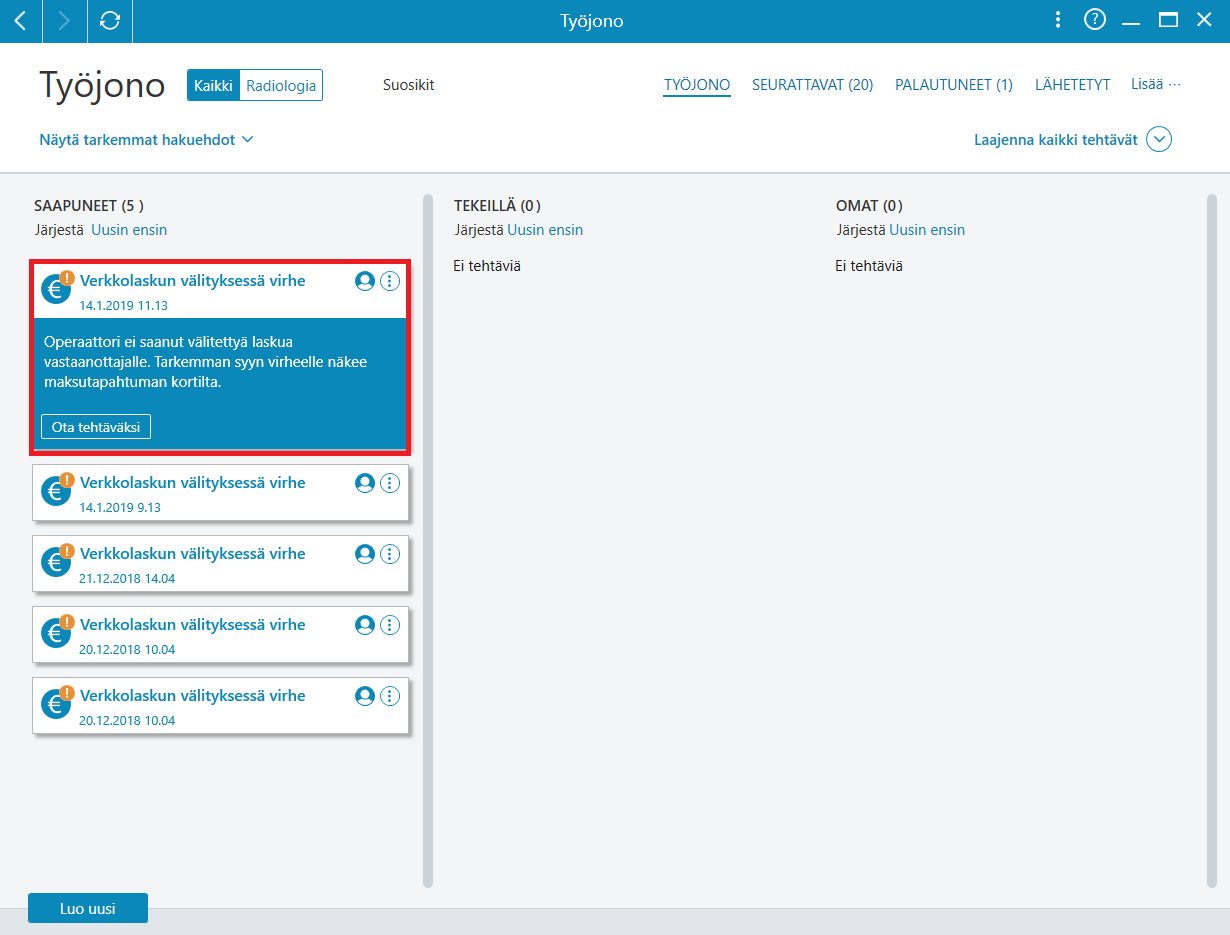Open the help question mark icon
Screen dimensions: 1230x935
1095,20
